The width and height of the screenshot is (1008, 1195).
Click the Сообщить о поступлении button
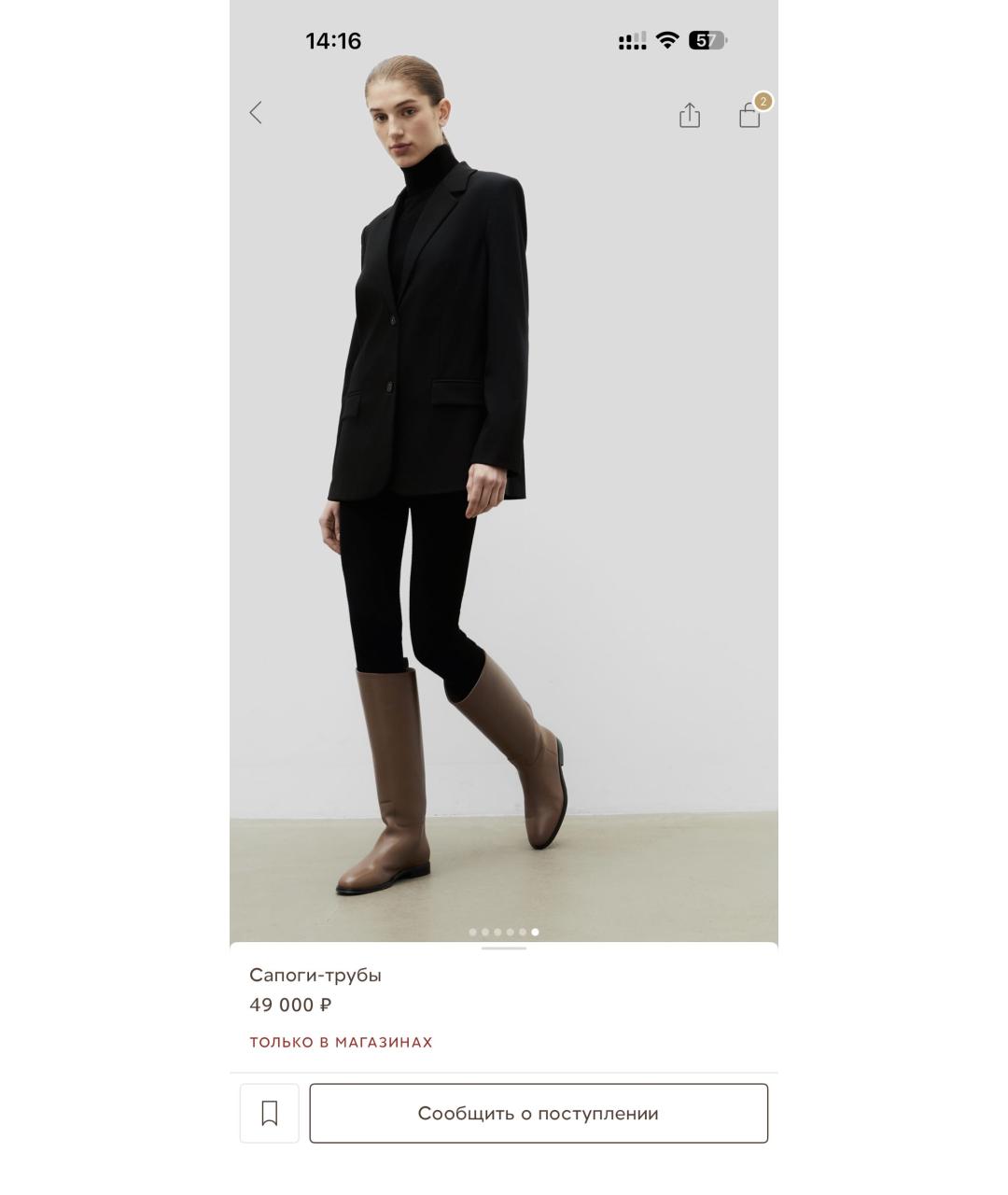click(x=539, y=1113)
